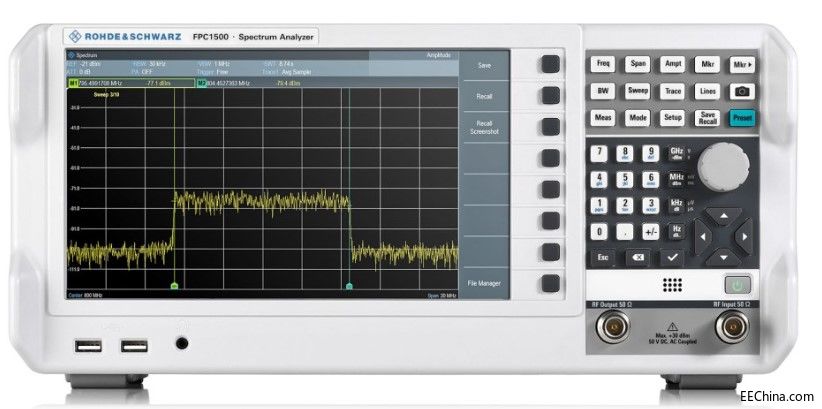
Task: Tap the plus/minus sign key
Action: pos(651,232)
